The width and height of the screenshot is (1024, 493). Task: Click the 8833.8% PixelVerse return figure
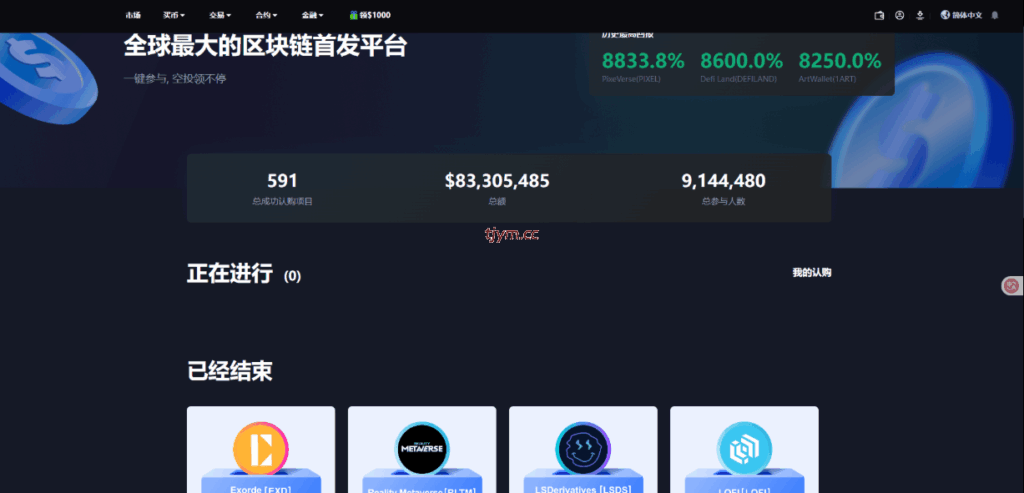(x=643, y=61)
